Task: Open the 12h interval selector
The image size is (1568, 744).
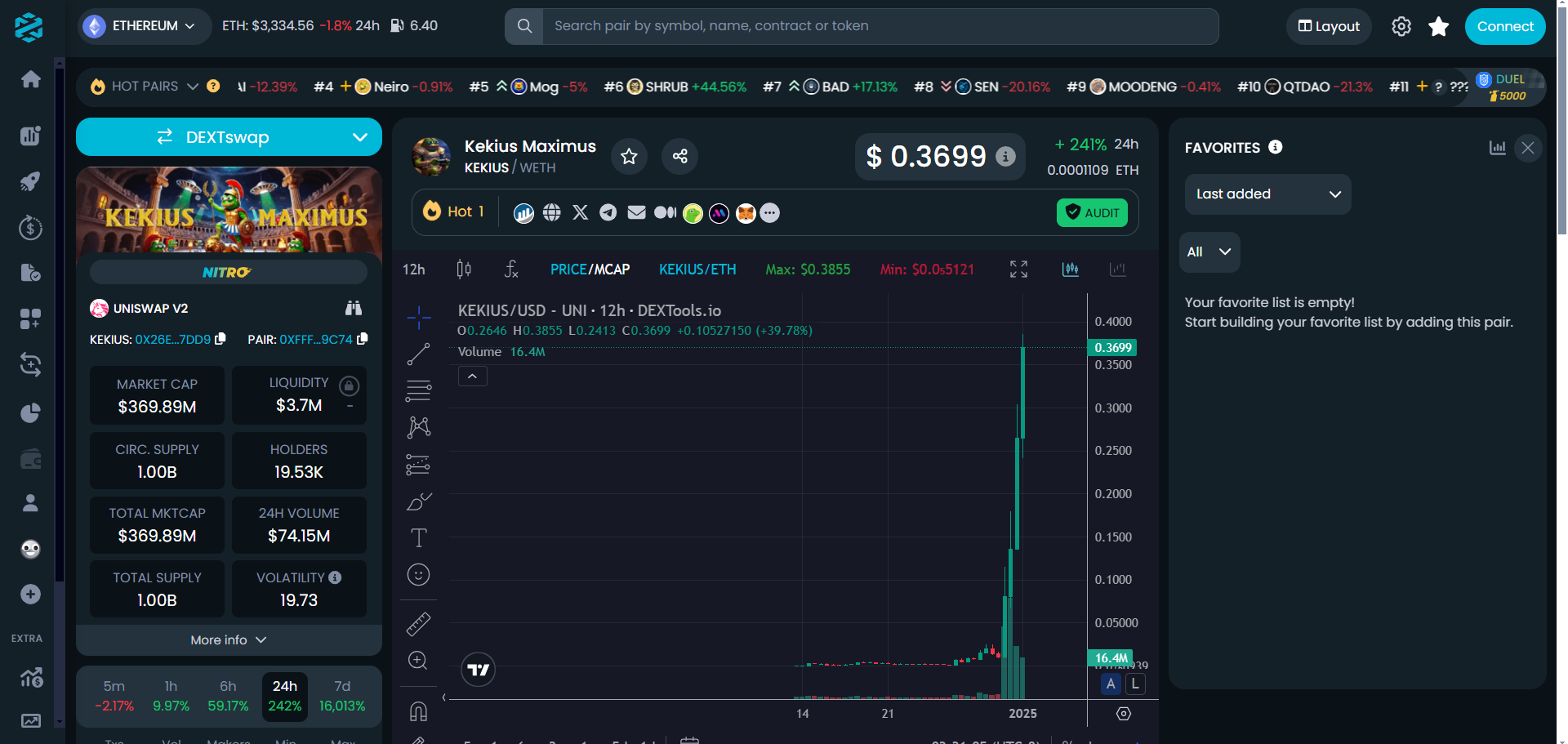Action: pyautogui.click(x=414, y=270)
